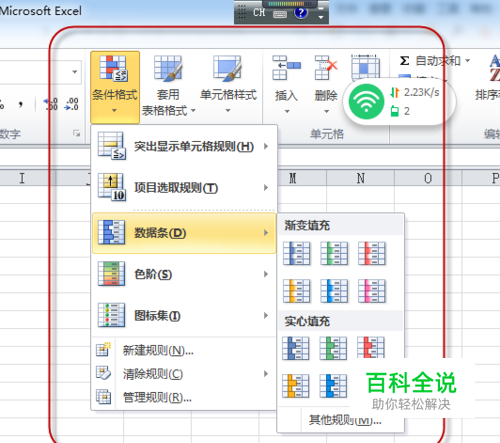The width and height of the screenshot is (500, 443).
Task: Expand the 套用表格格式 dropdown arrow
Action: (x=193, y=110)
